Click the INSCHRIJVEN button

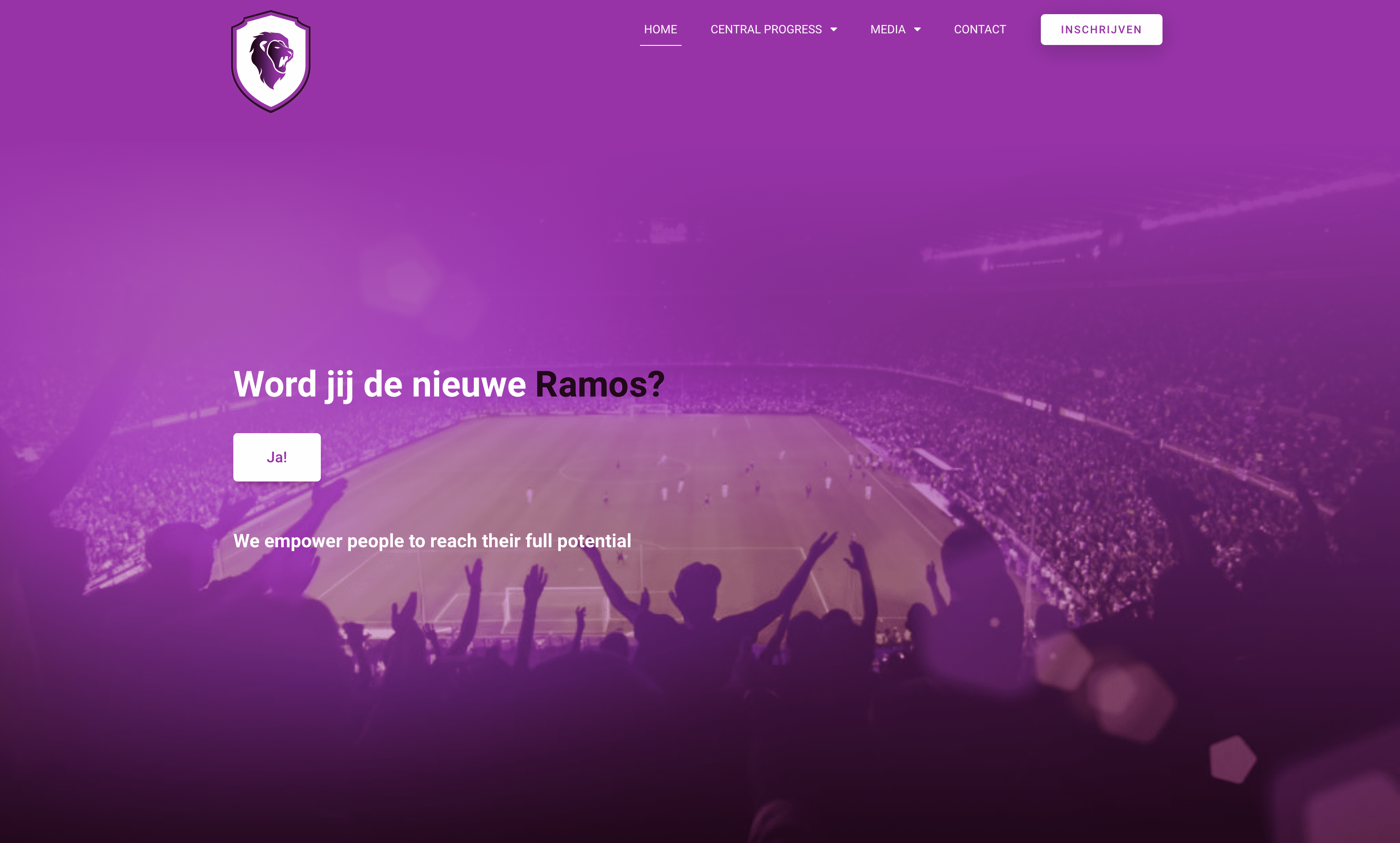1101,30
